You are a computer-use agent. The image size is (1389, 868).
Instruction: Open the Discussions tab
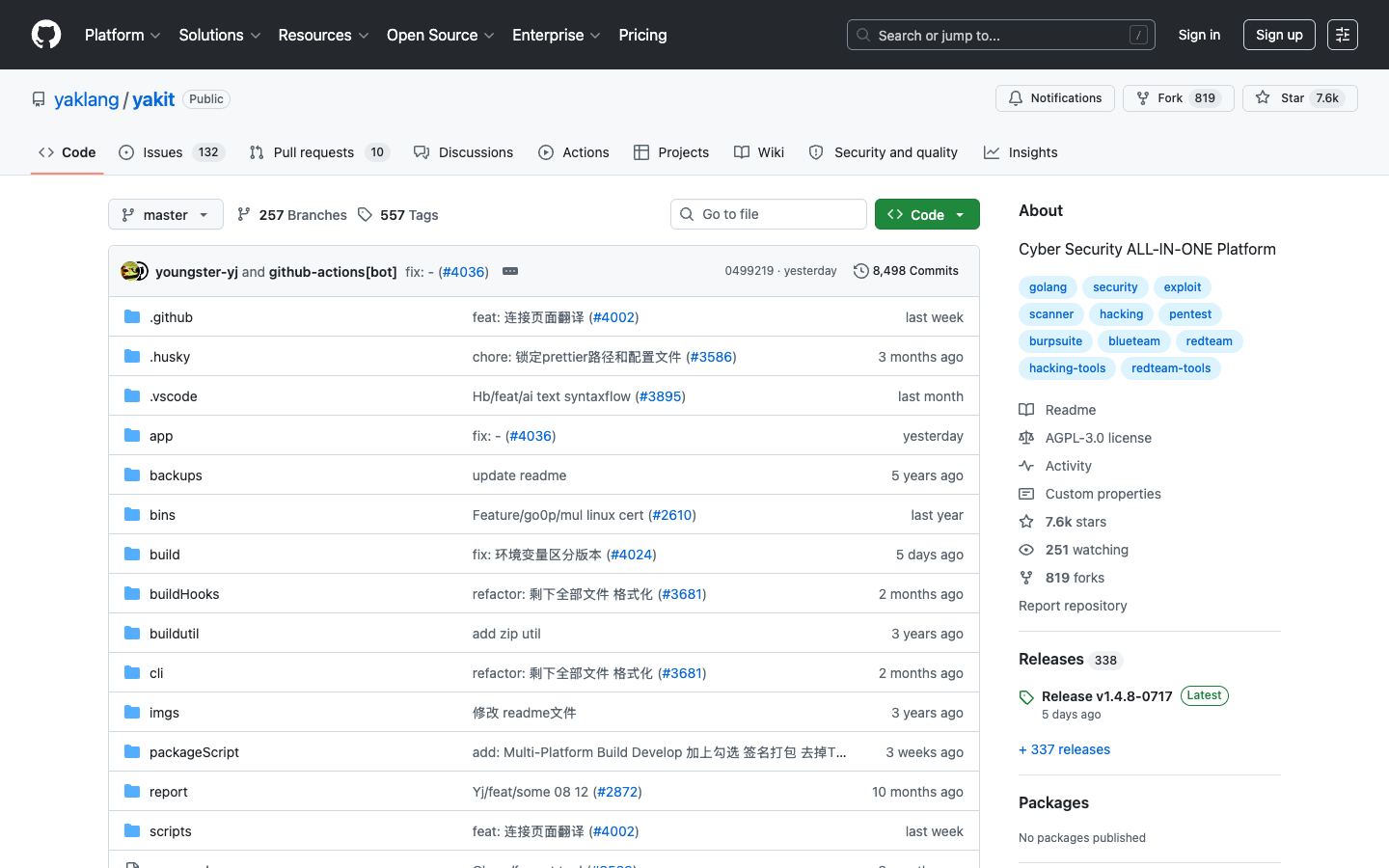pyautogui.click(x=463, y=152)
